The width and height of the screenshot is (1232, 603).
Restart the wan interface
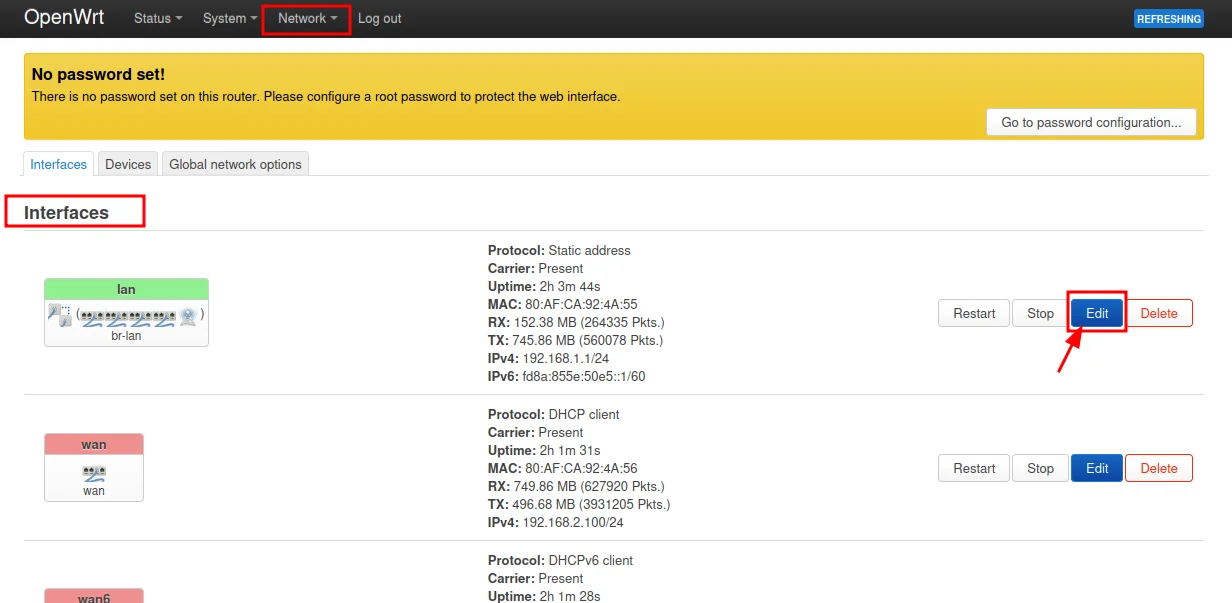pyautogui.click(x=974, y=468)
